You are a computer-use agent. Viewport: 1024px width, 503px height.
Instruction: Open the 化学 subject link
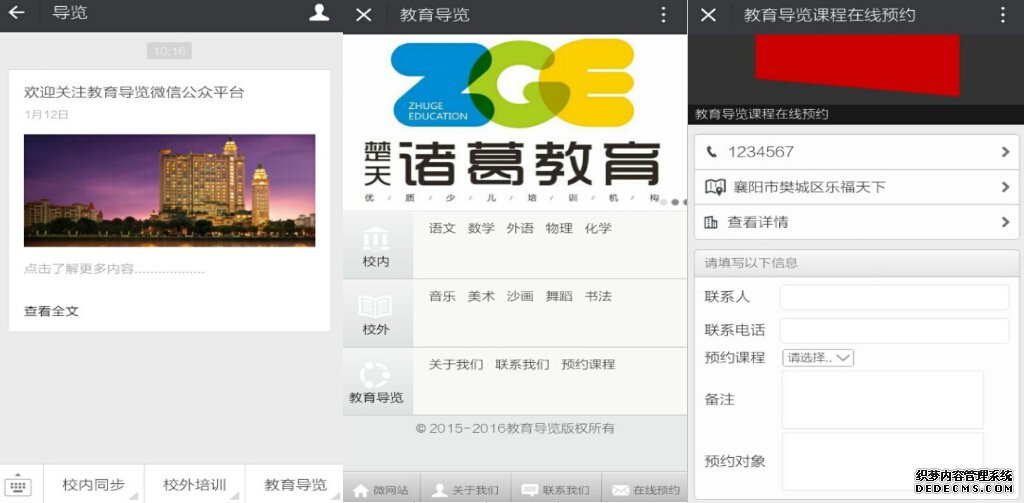tap(598, 229)
